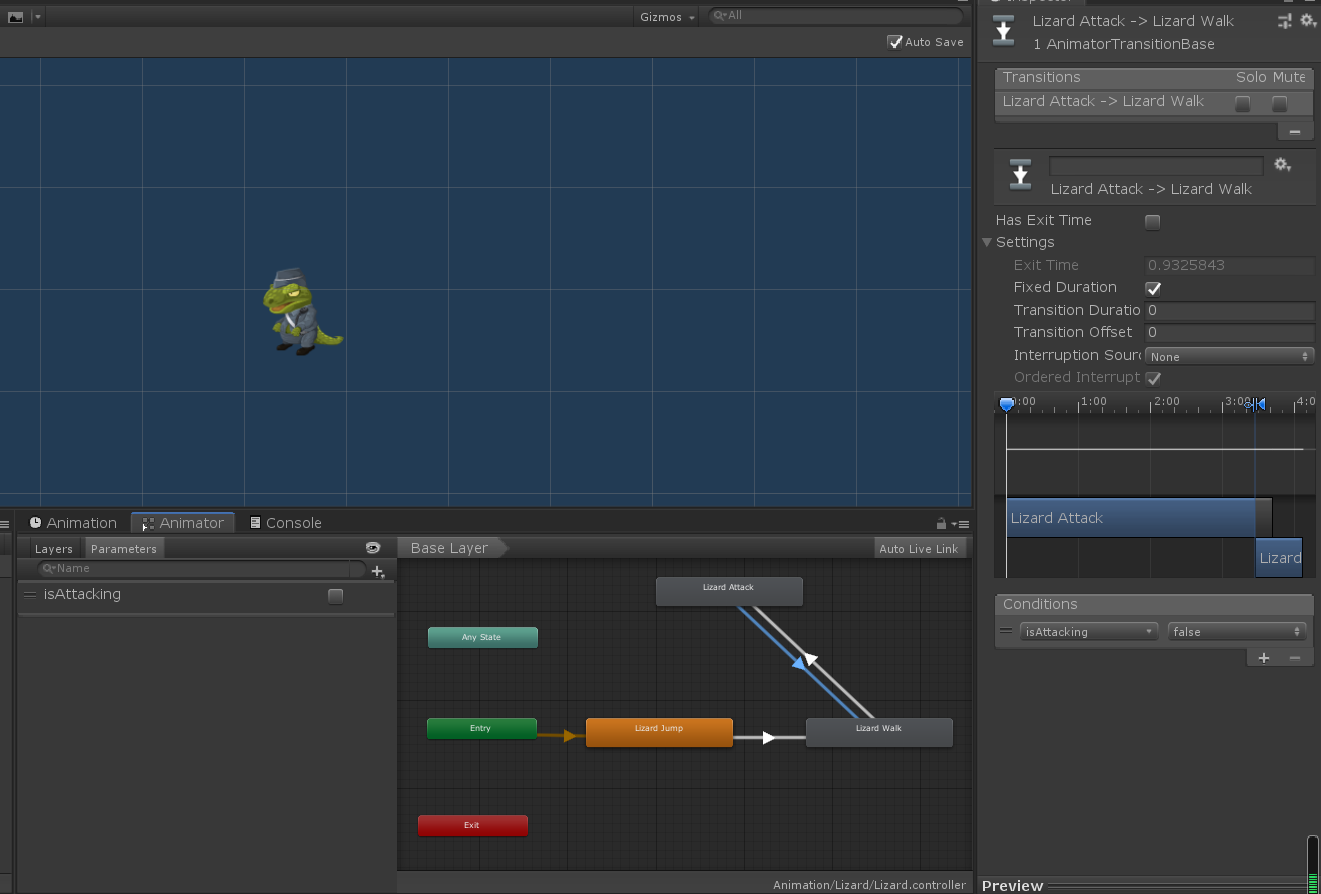This screenshot has width=1321, height=894.
Task: Select the Lizard Jump to Walk transition arrow
Action: [x=769, y=738]
